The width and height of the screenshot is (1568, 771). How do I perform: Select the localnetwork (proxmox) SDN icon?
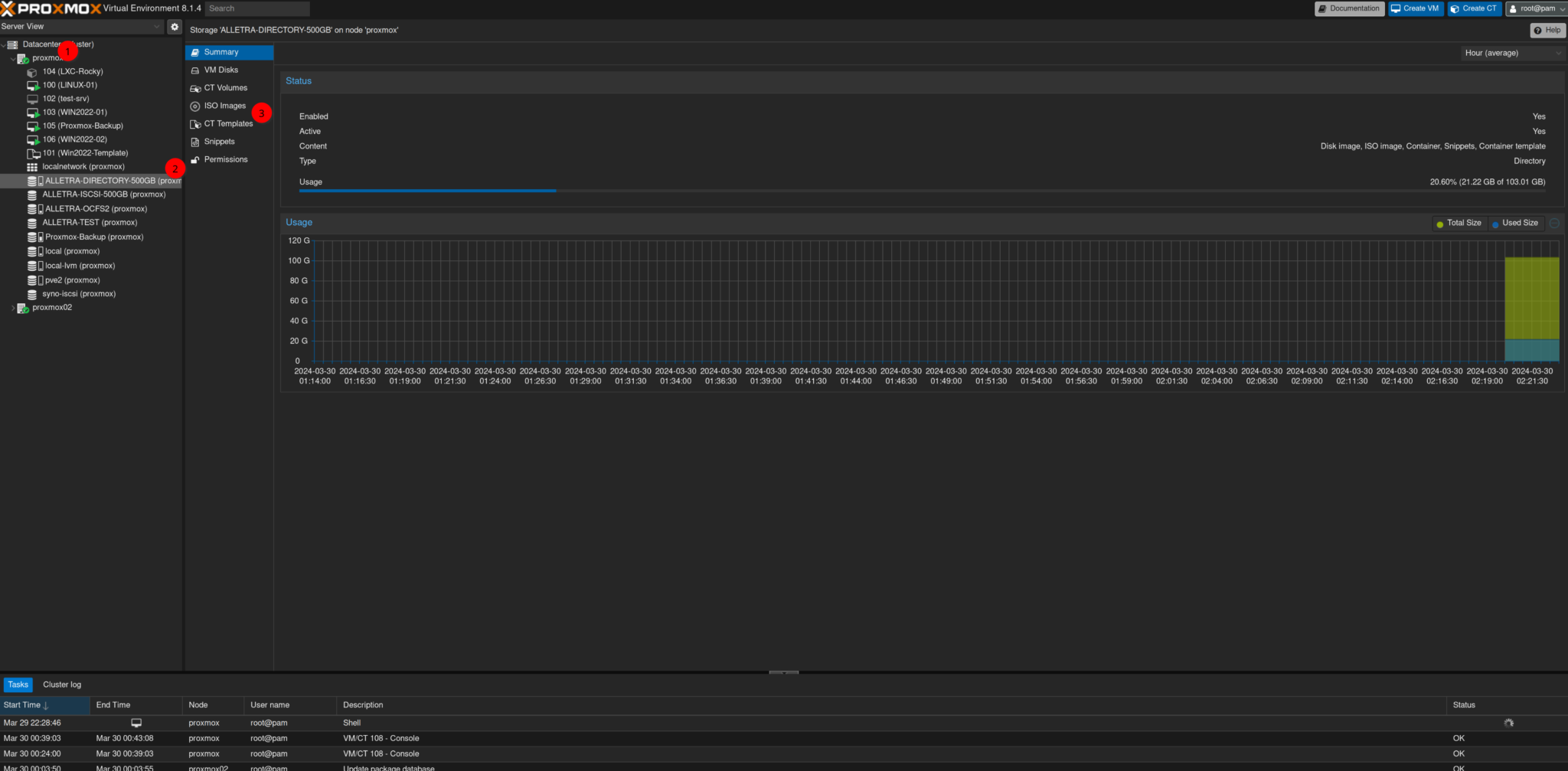(32, 167)
